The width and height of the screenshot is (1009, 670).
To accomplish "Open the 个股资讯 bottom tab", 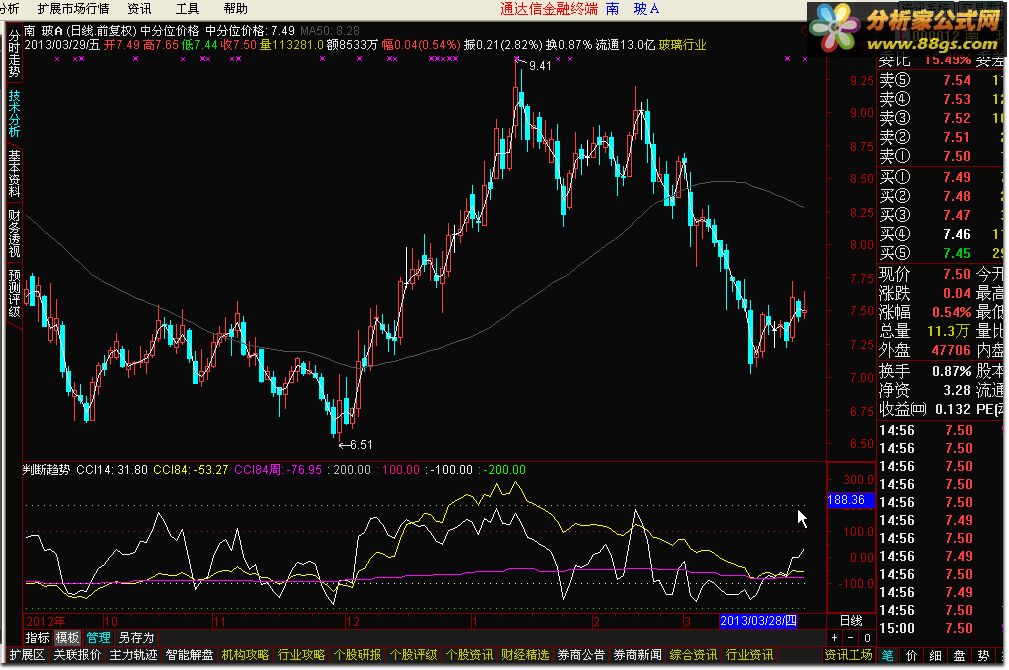I will (x=469, y=655).
